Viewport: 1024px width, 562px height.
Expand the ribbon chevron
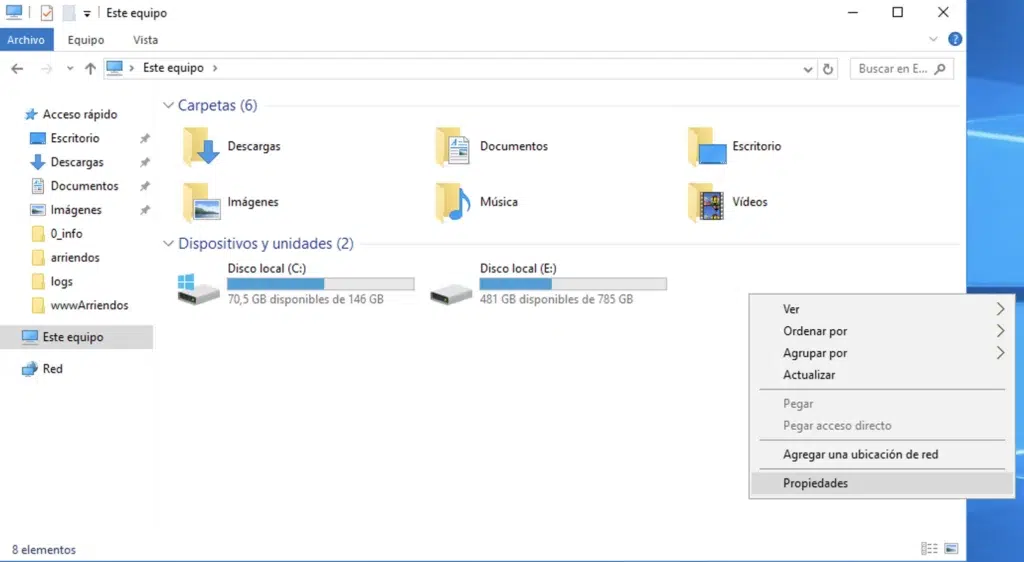[x=933, y=39]
